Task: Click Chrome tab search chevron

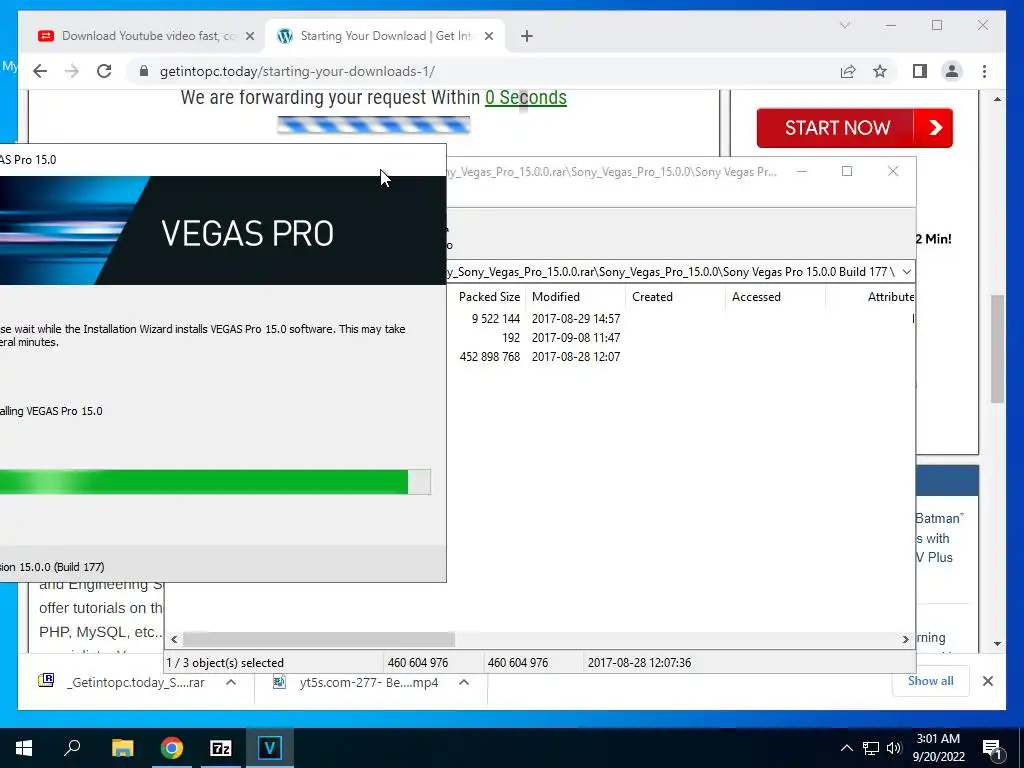Action: point(844,25)
